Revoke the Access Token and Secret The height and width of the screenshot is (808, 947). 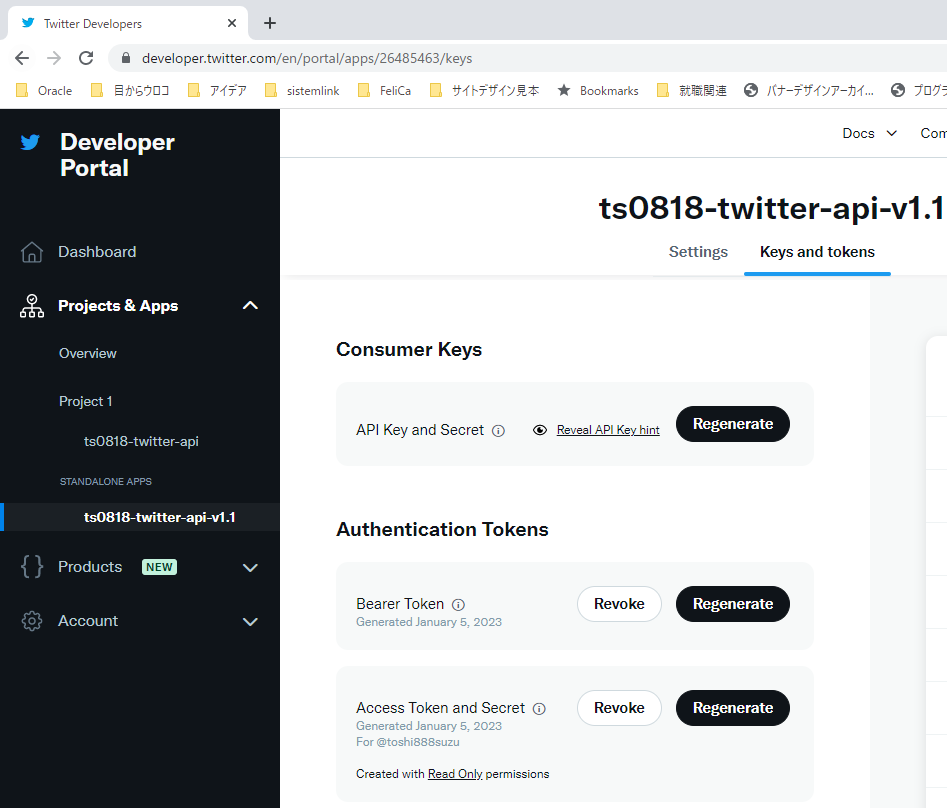619,708
